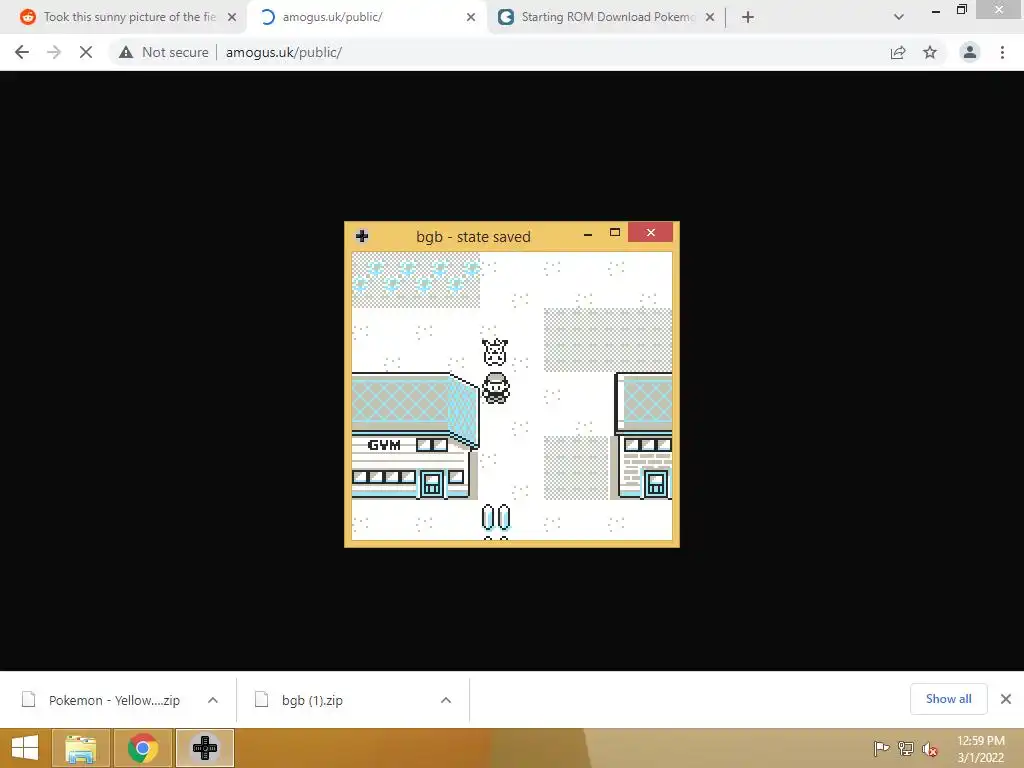This screenshot has height=768, width=1024.
Task: Minimize the Chrome browser window
Action: [936, 10]
